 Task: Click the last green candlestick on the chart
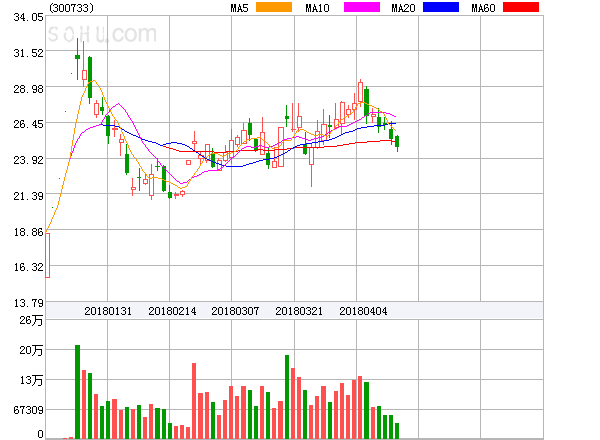coord(397,142)
